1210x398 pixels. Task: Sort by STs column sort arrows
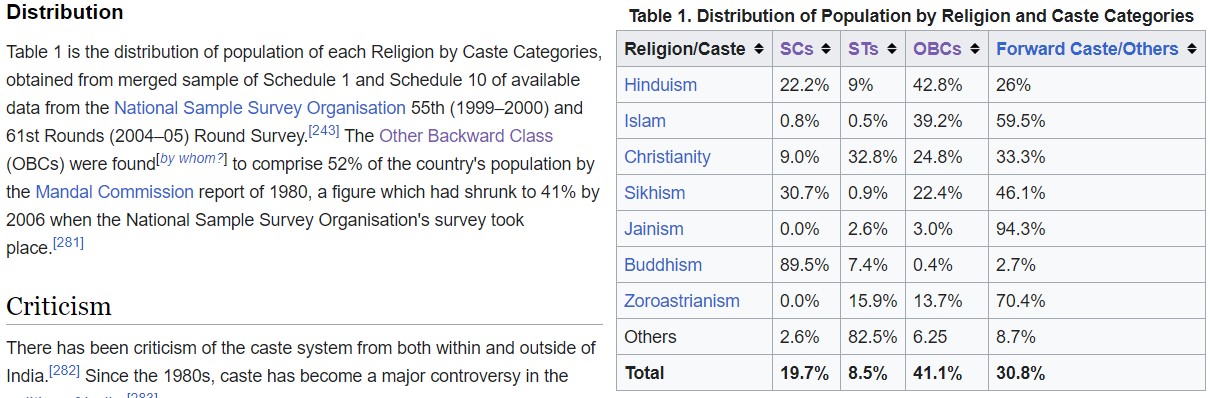(x=892, y=49)
